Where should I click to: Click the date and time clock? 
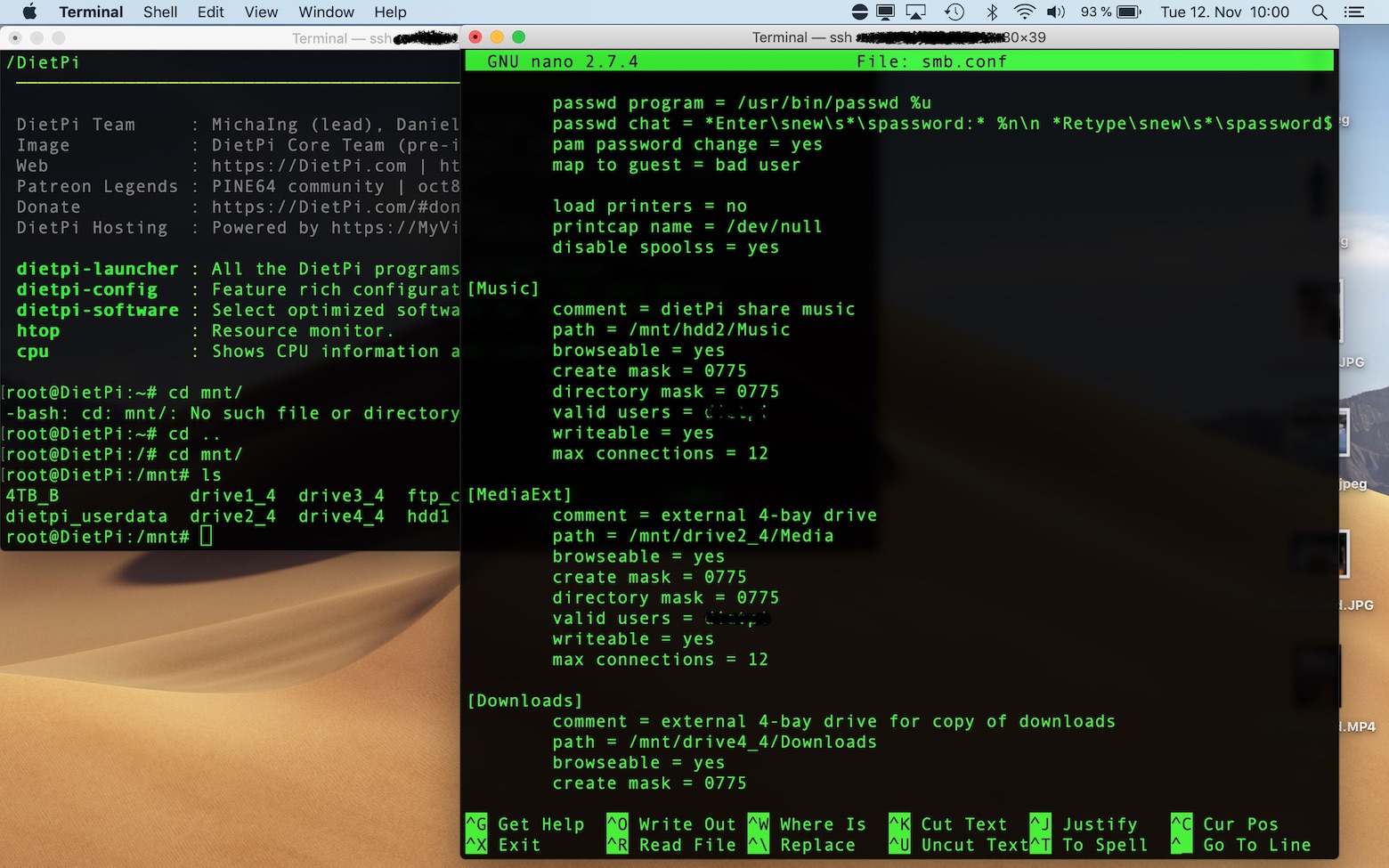click(x=1224, y=12)
